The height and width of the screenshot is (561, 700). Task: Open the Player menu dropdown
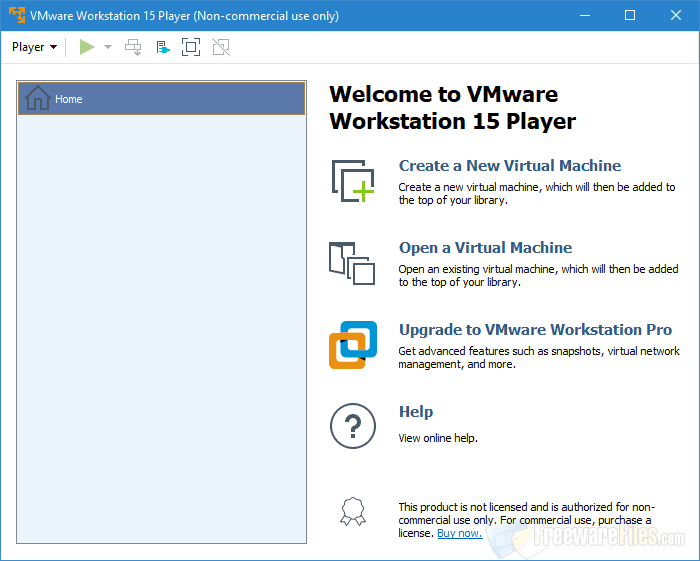coord(34,47)
